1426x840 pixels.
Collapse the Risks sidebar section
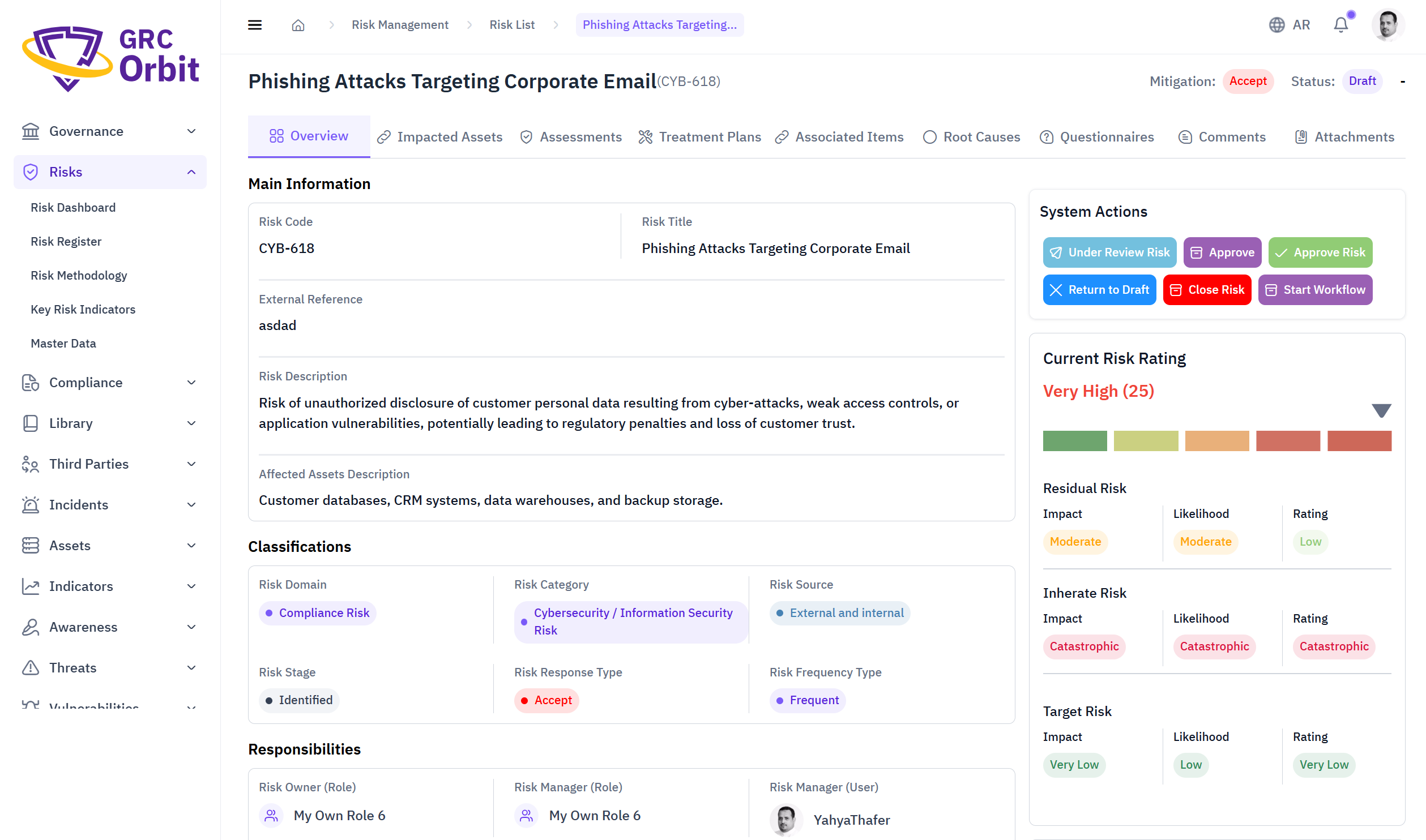coord(191,172)
